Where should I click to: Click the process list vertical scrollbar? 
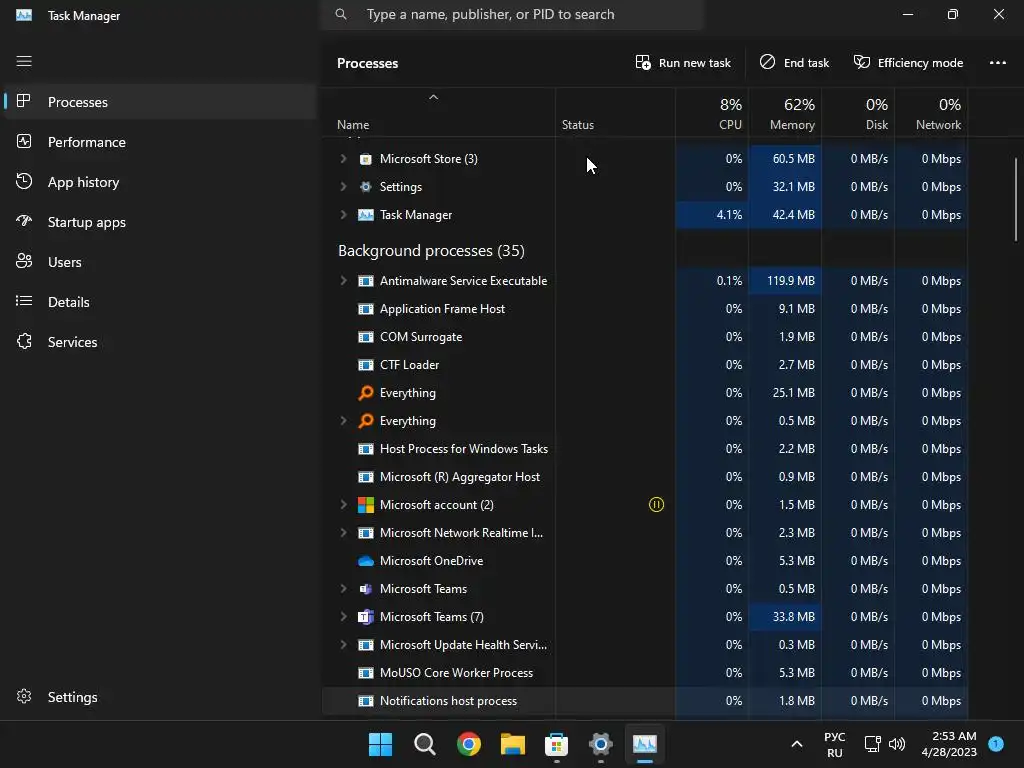point(1016,200)
